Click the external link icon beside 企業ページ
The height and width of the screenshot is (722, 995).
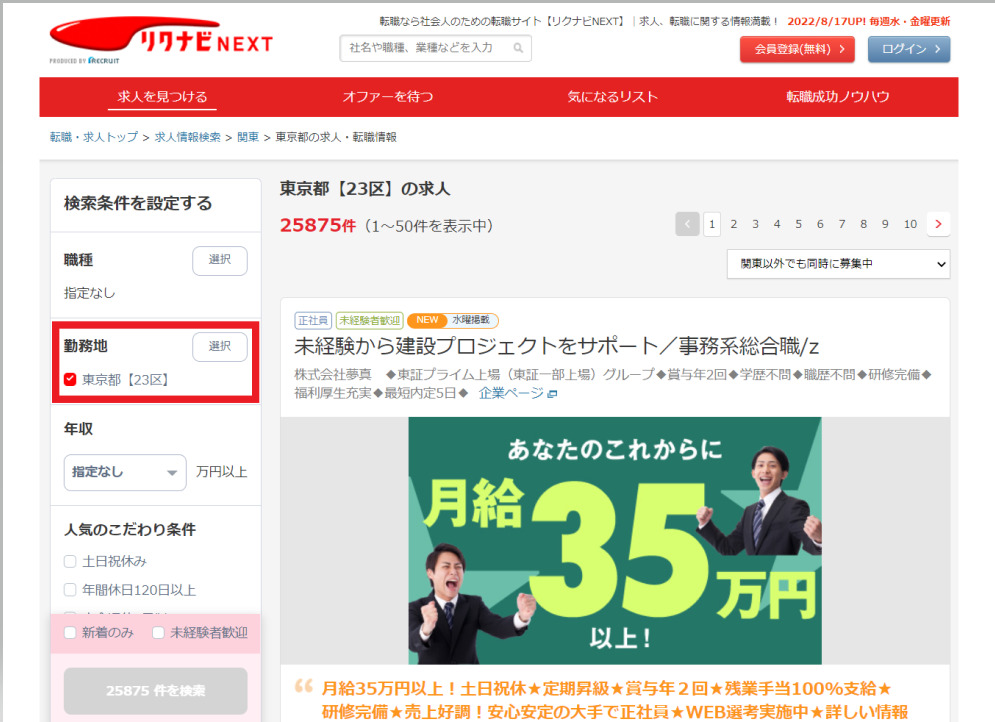552,394
